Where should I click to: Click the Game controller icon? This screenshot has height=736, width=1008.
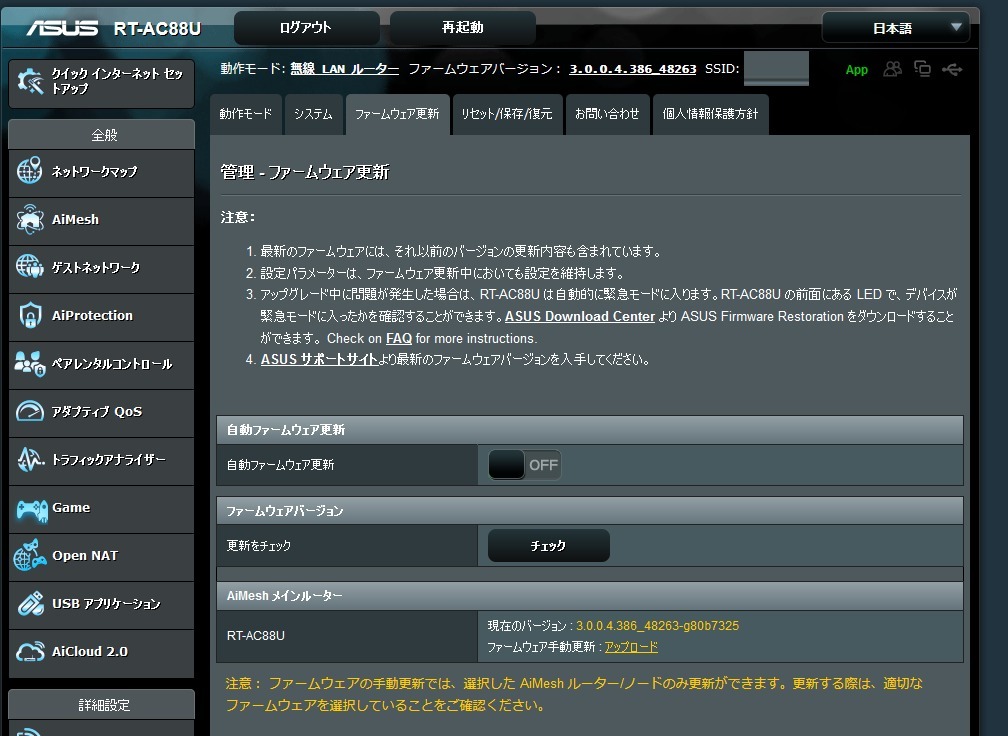click(32, 510)
